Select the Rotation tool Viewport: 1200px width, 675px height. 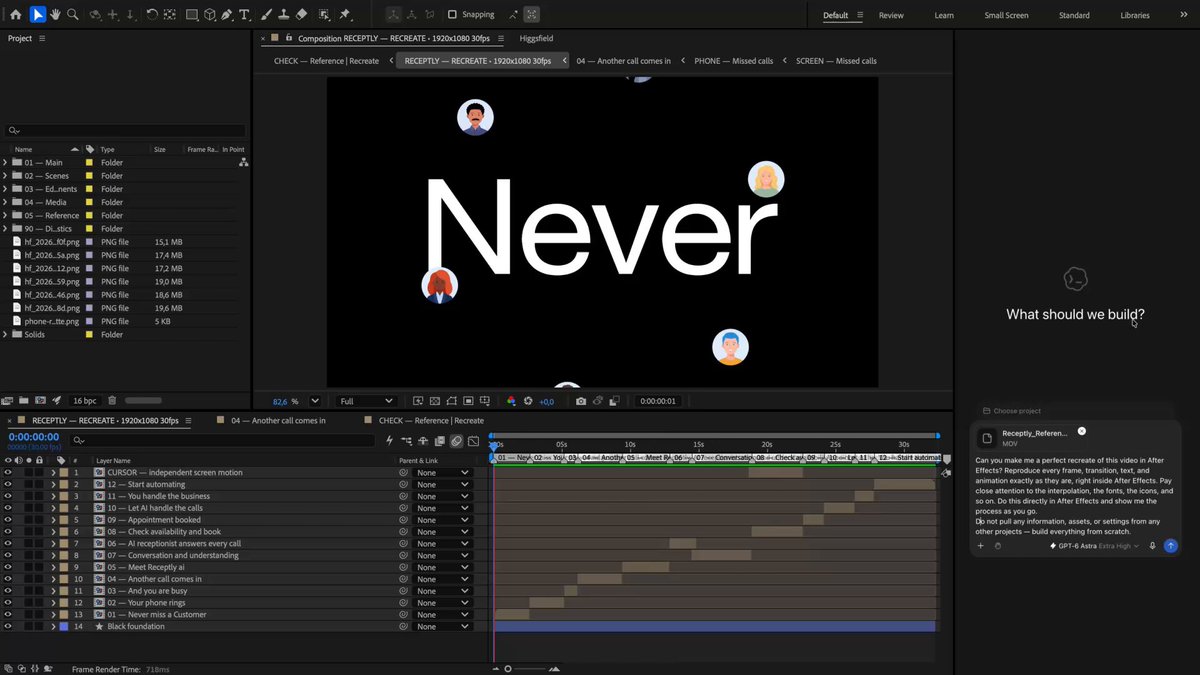pyautogui.click(x=152, y=15)
